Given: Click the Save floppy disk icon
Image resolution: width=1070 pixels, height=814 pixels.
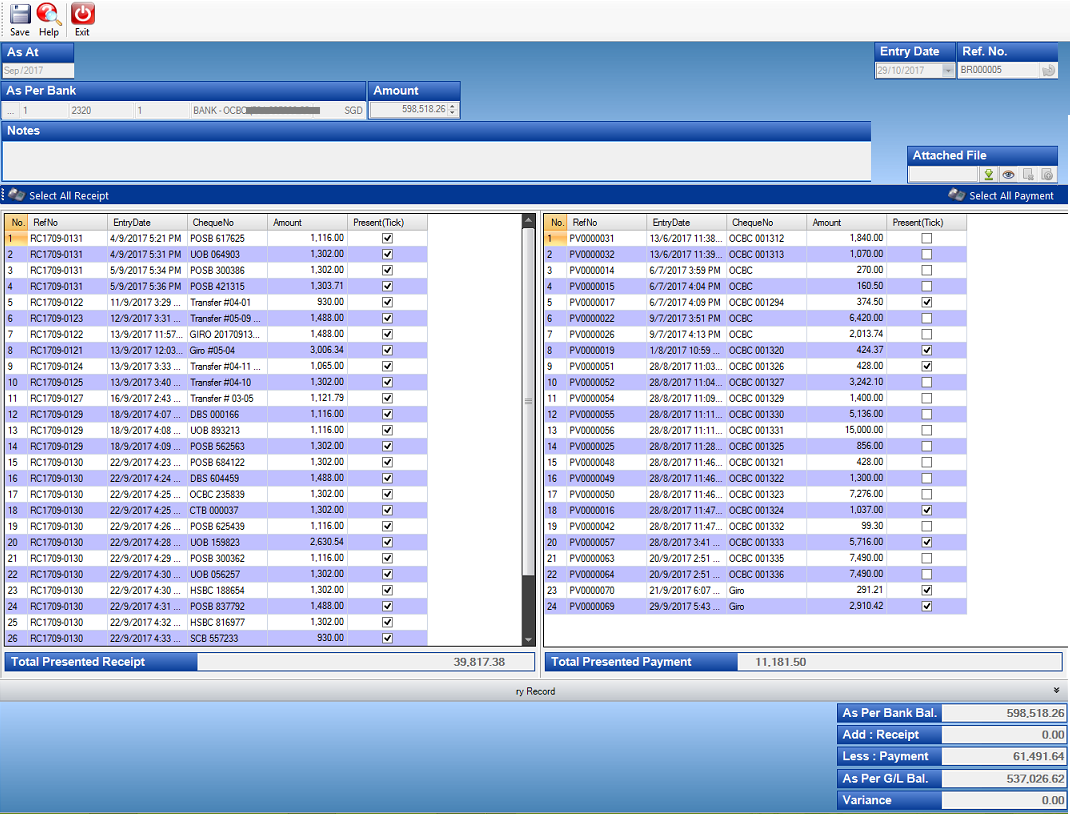Looking at the screenshot, I should [20, 15].
